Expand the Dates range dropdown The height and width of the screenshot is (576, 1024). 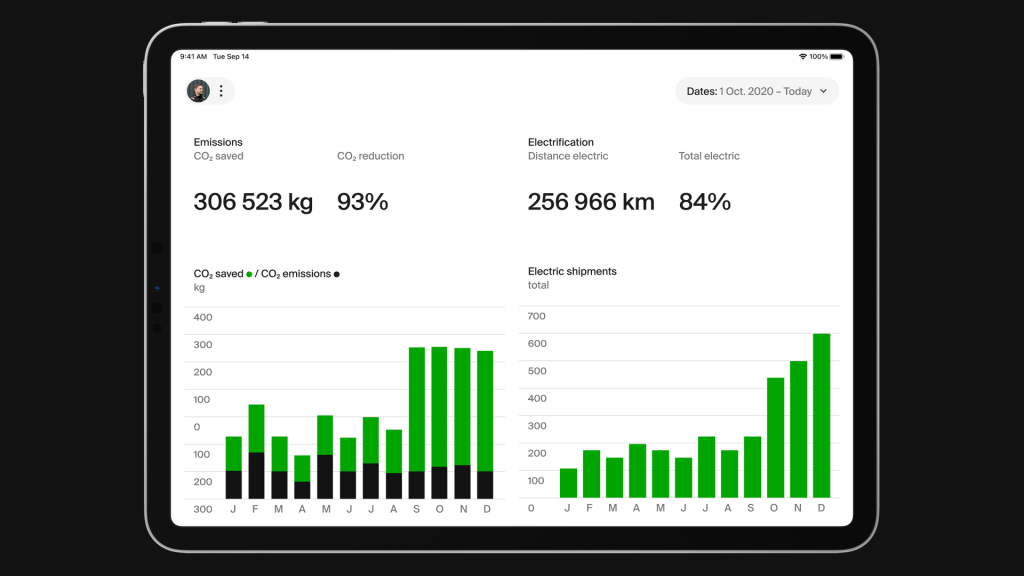click(x=757, y=91)
